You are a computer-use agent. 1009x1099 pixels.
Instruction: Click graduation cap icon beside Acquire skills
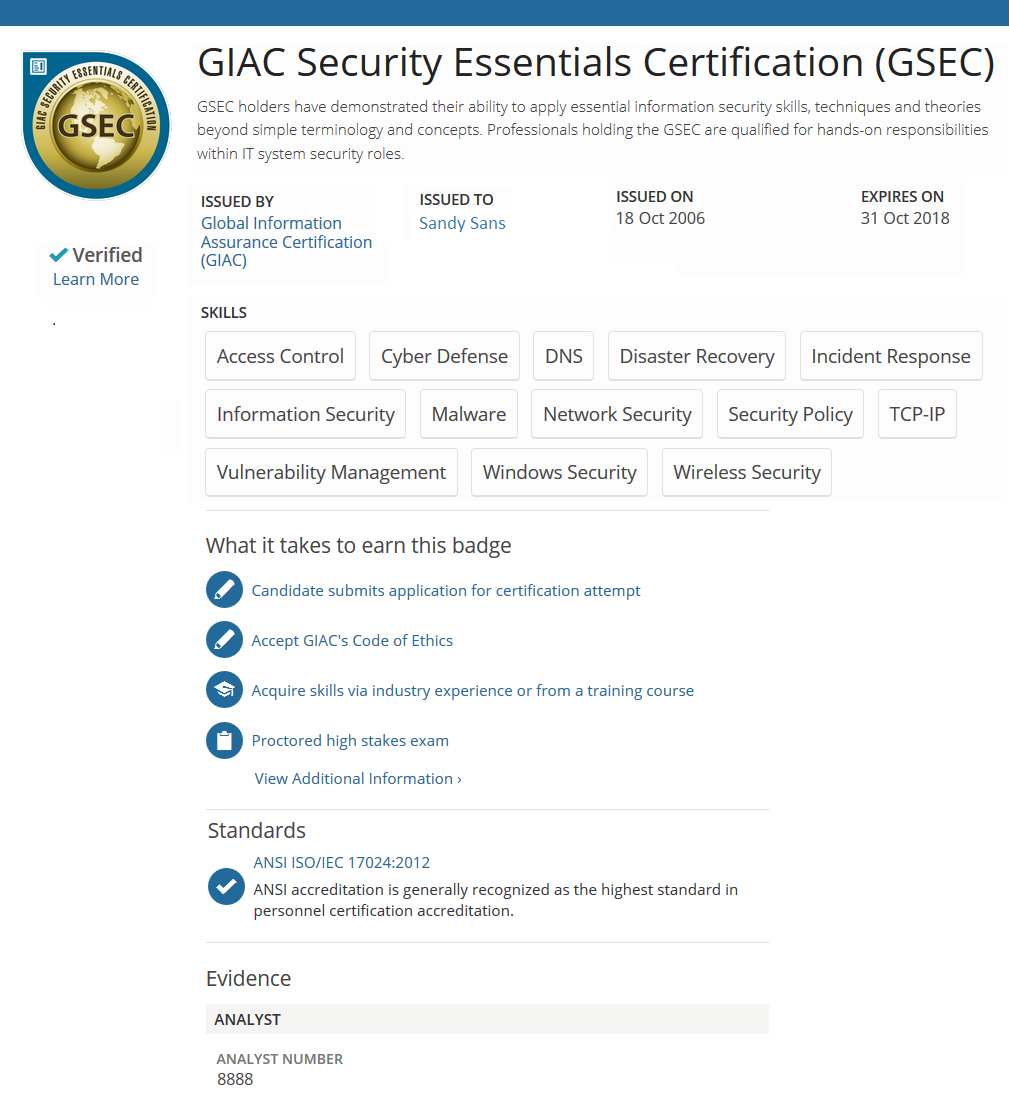224,690
